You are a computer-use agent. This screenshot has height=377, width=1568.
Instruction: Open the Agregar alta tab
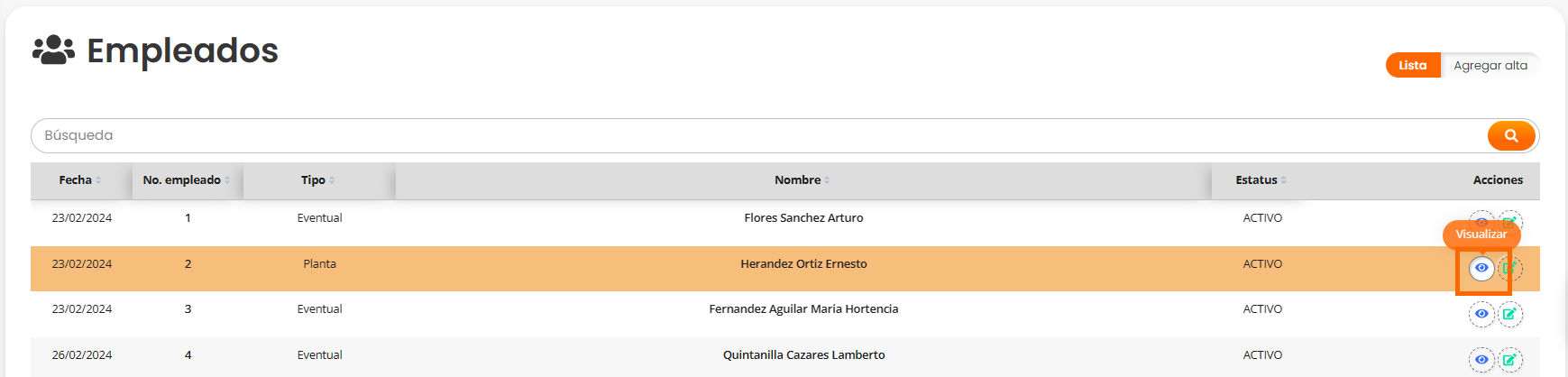1490,65
